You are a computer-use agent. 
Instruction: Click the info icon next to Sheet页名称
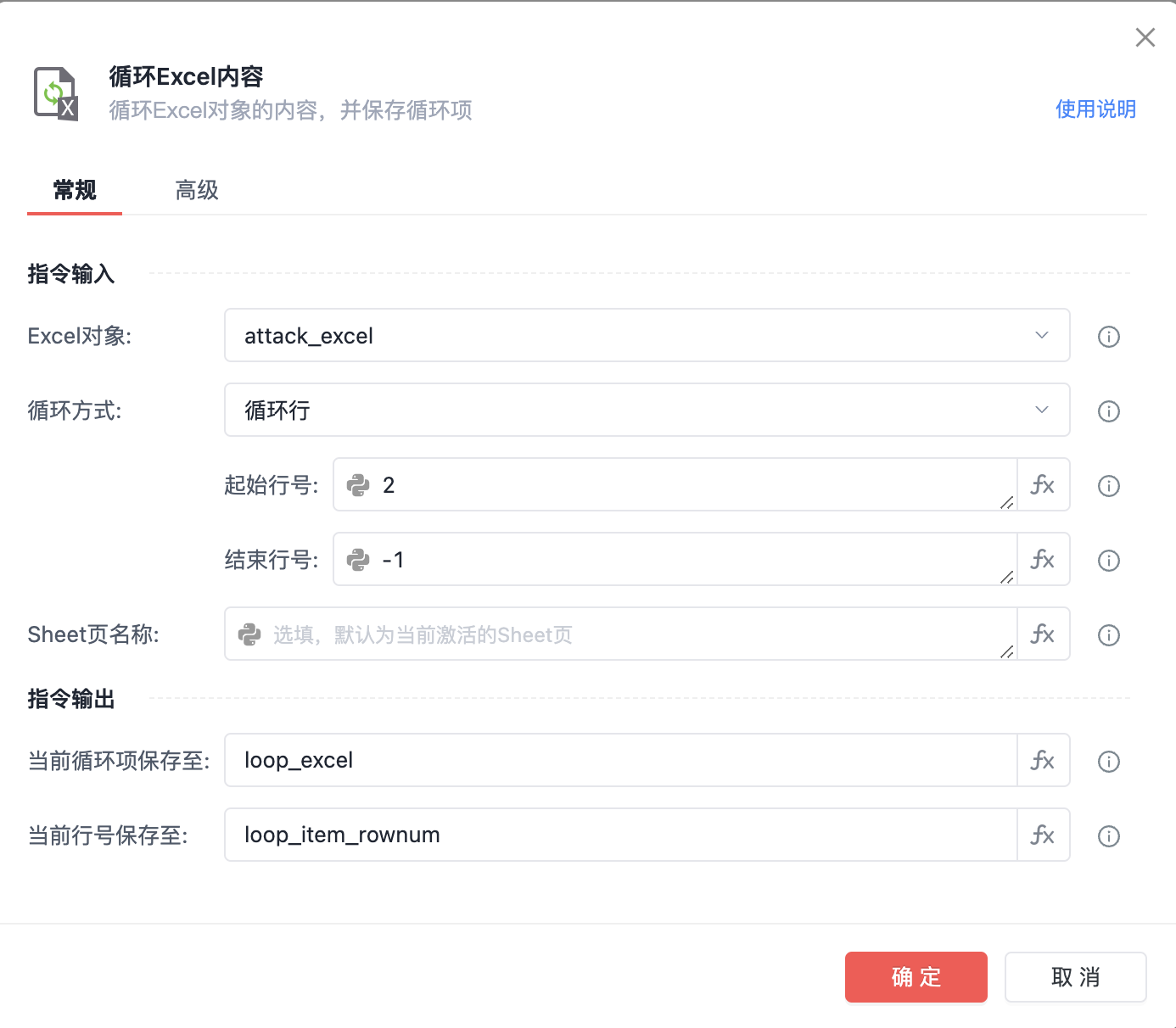pos(1108,634)
